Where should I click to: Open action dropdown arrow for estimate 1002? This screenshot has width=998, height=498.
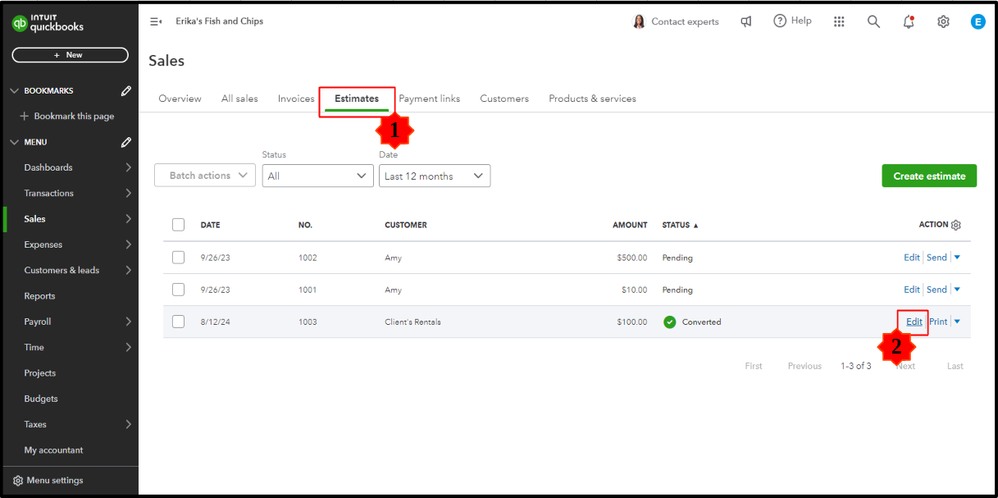coord(957,257)
